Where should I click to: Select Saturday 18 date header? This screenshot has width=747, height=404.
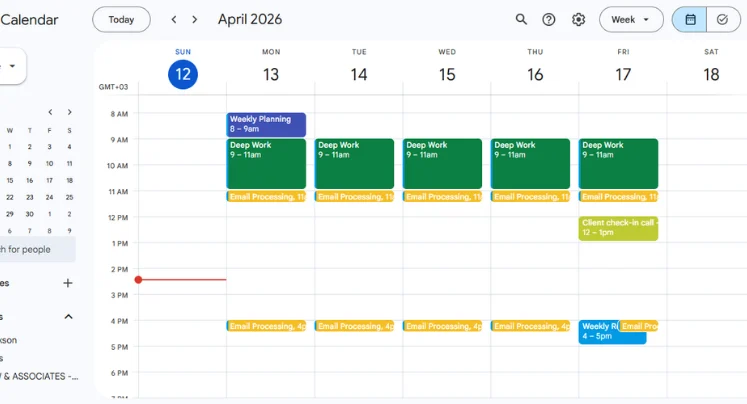(711, 74)
